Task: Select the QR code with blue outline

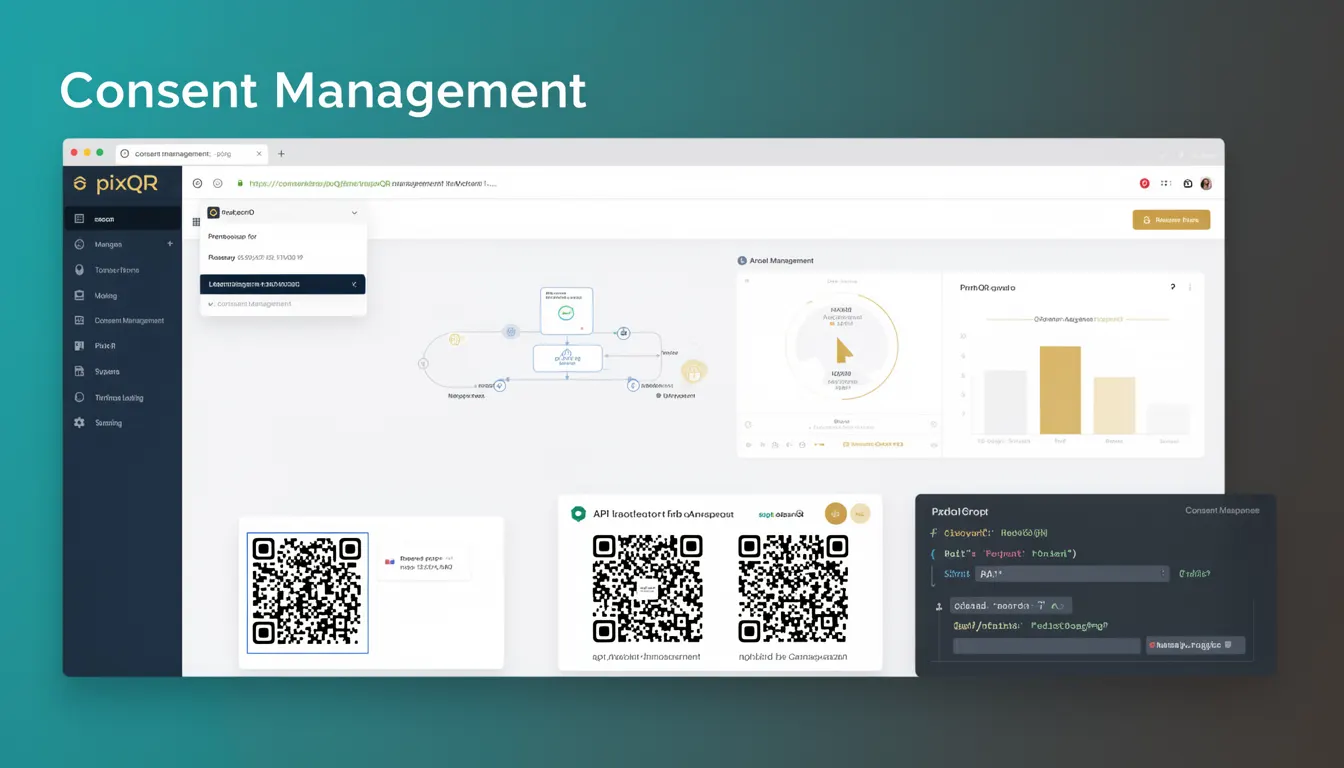Action: coord(308,593)
